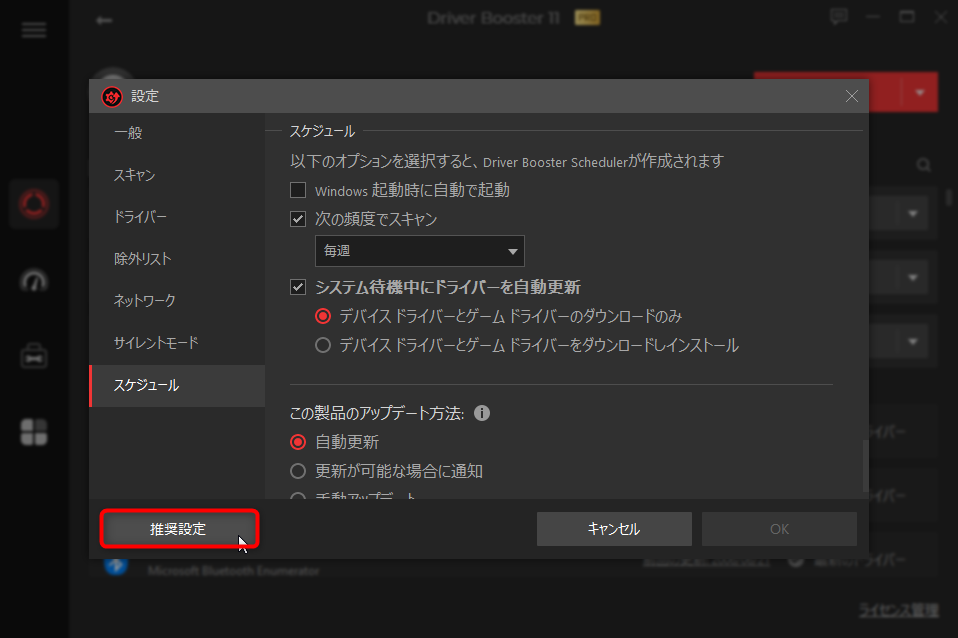
Task: Open the feedback chat icon
Action: pyautogui.click(x=839, y=17)
